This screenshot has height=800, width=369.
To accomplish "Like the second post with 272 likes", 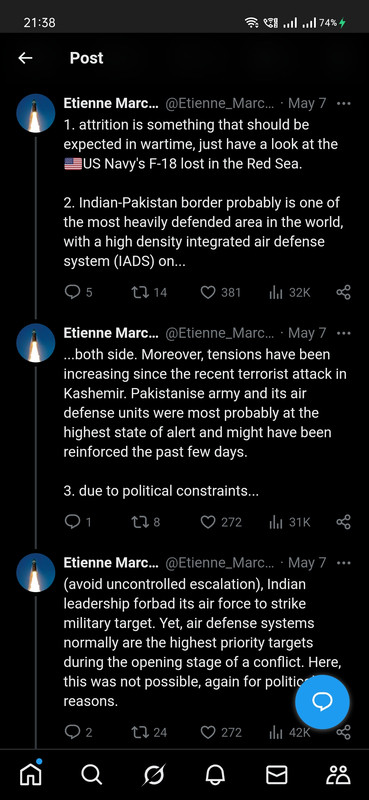I will pos(220,522).
